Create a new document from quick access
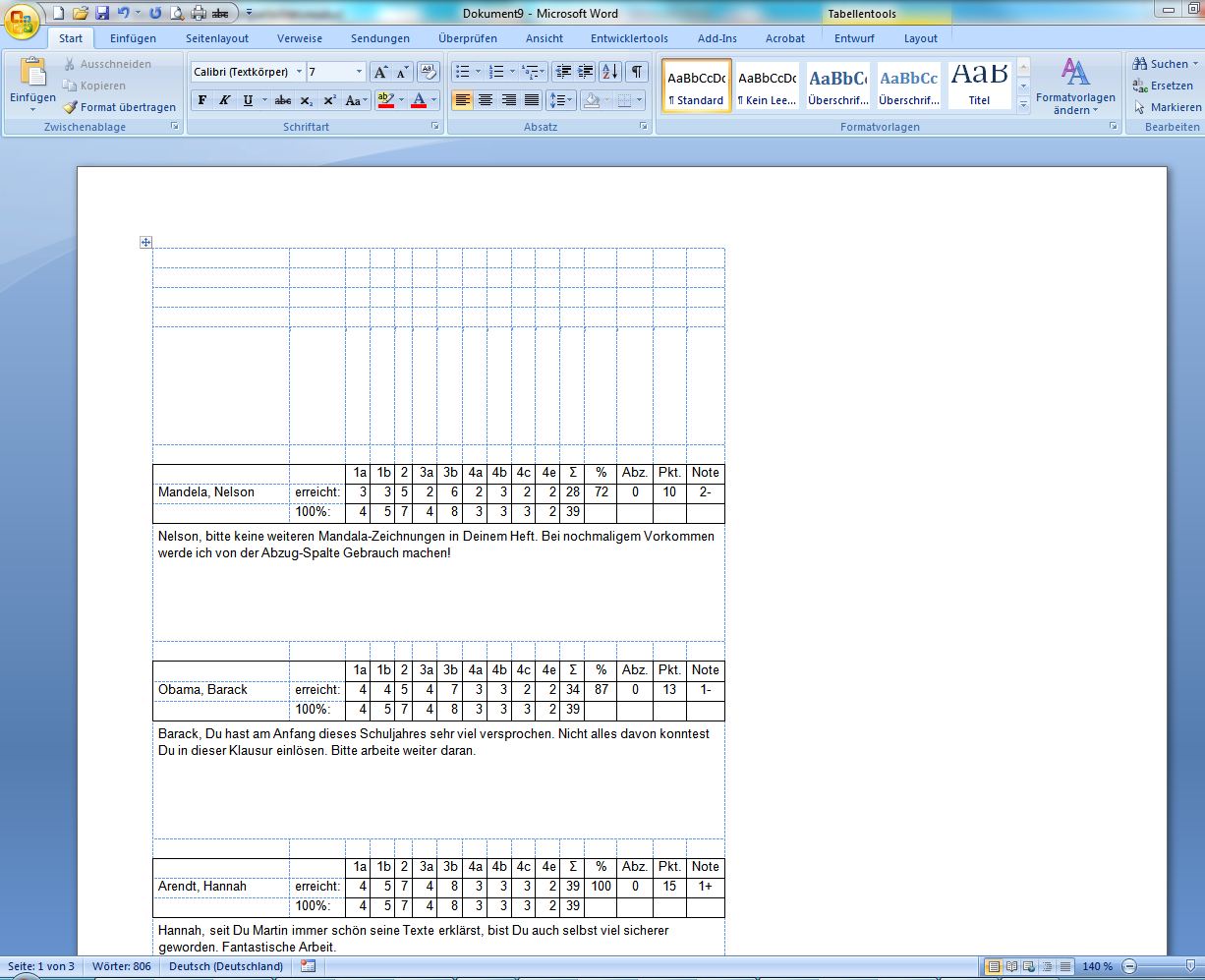The width and height of the screenshot is (1205, 980). (x=58, y=14)
